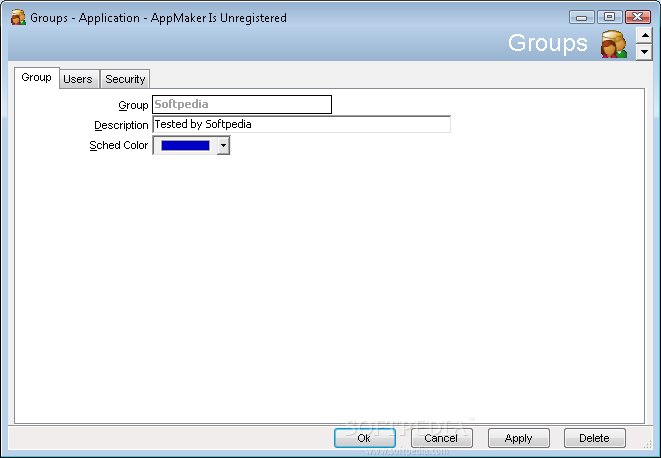The width and height of the screenshot is (661, 458).
Task: Click the Group name input field
Action: tap(242, 105)
